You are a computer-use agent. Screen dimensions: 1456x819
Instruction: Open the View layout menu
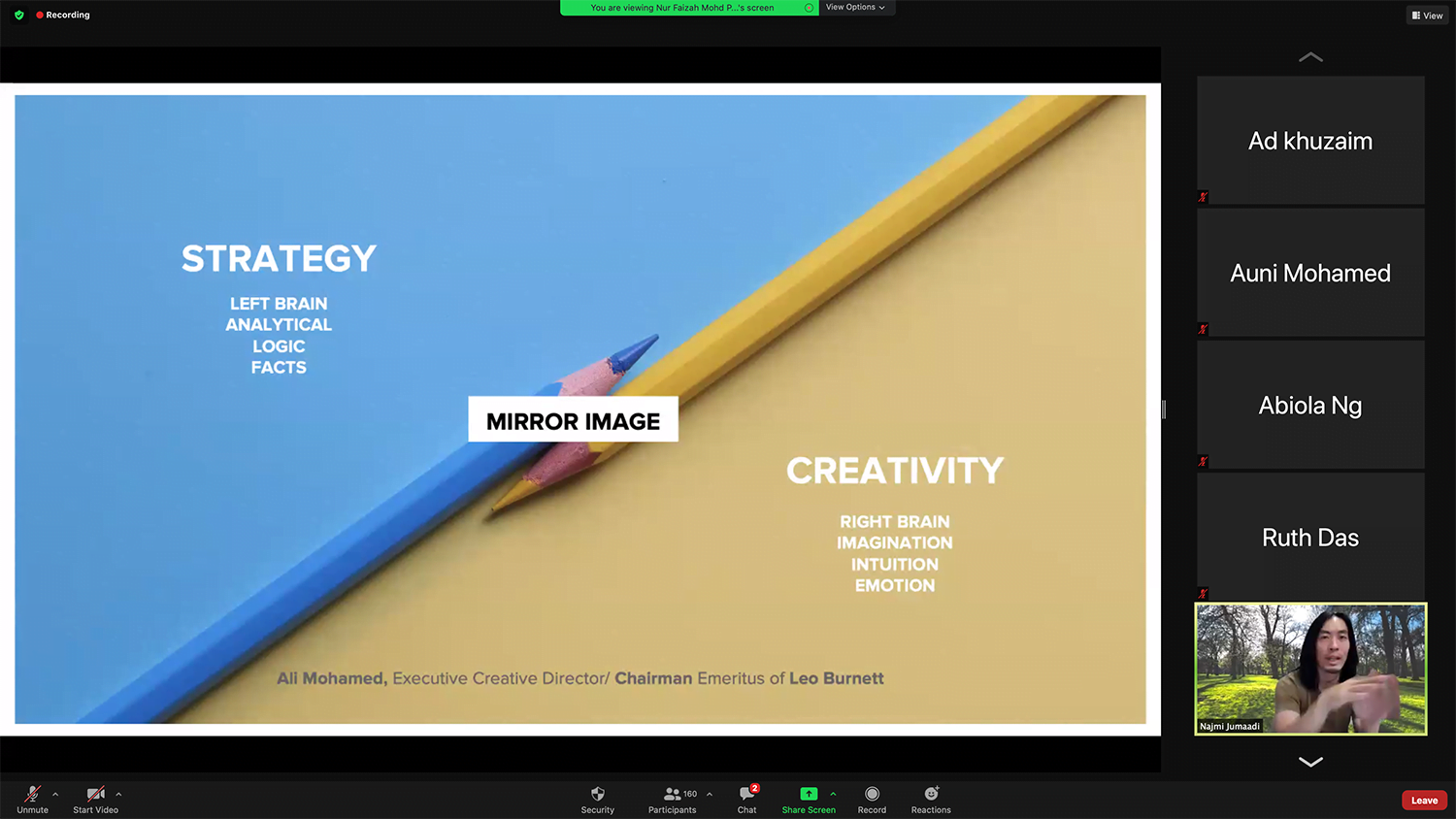pyautogui.click(x=1427, y=16)
